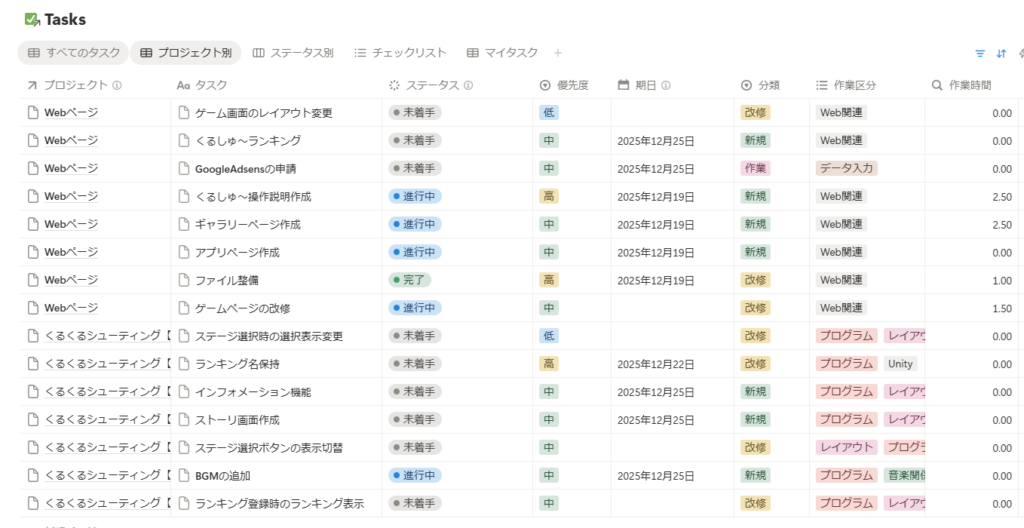The height and width of the screenshot is (528, 1024).
Task: Switch to the ステータス別 view tab
Action: 293,53
